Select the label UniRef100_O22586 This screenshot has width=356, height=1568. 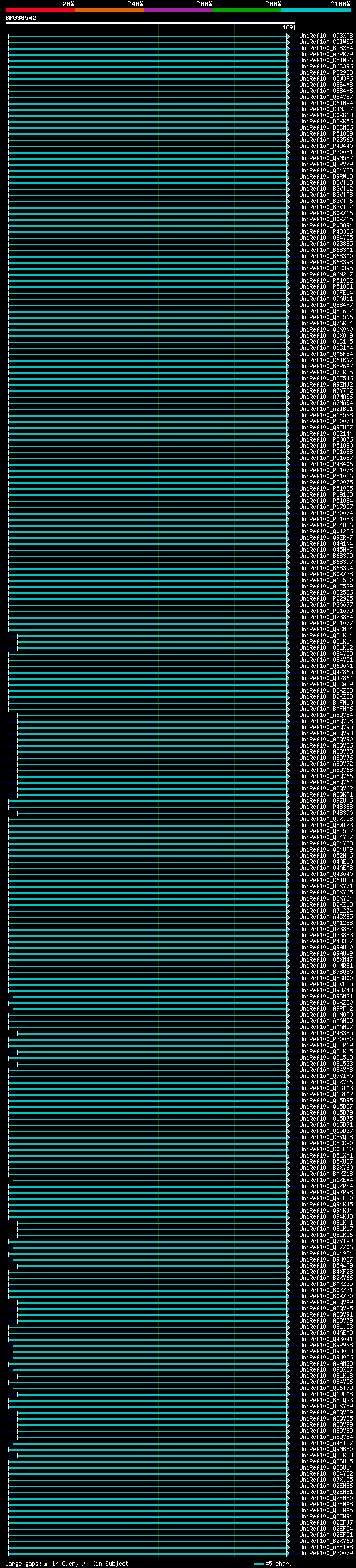click(326, 593)
